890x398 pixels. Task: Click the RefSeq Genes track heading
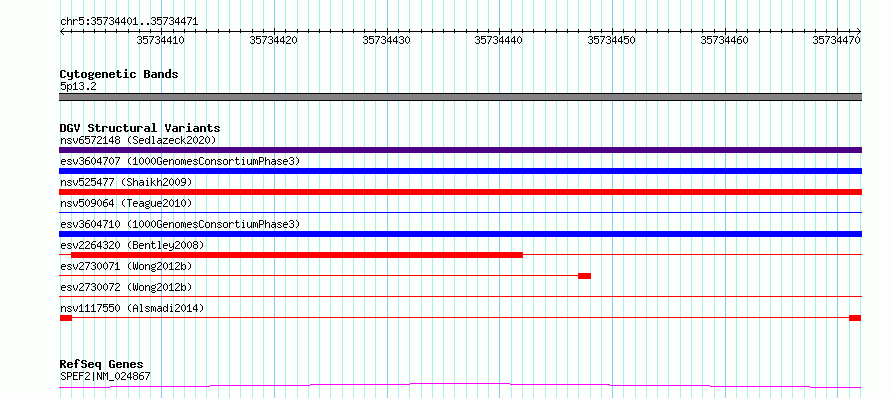pyautogui.click(x=102, y=365)
